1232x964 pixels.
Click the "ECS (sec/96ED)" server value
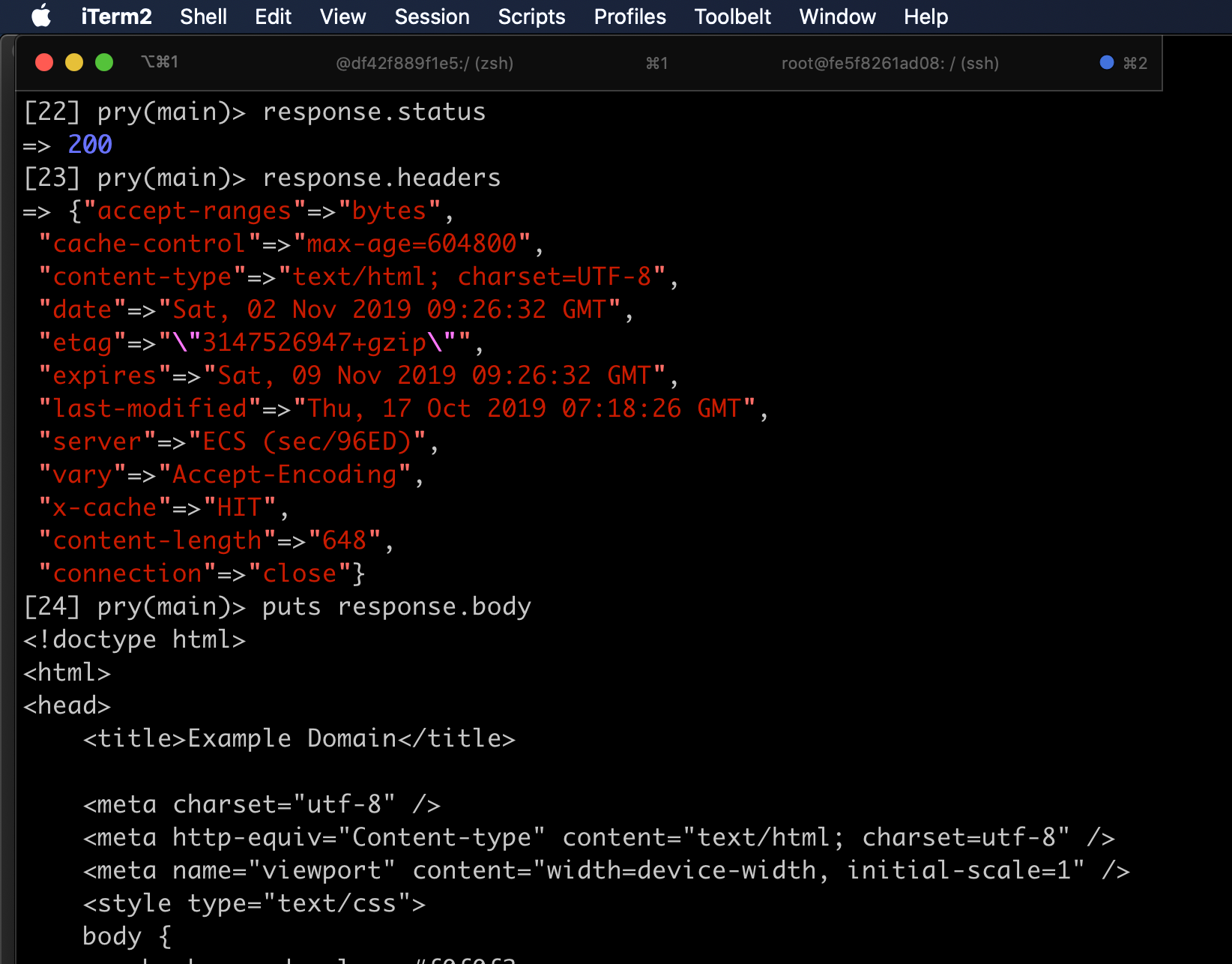[x=307, y=442]
